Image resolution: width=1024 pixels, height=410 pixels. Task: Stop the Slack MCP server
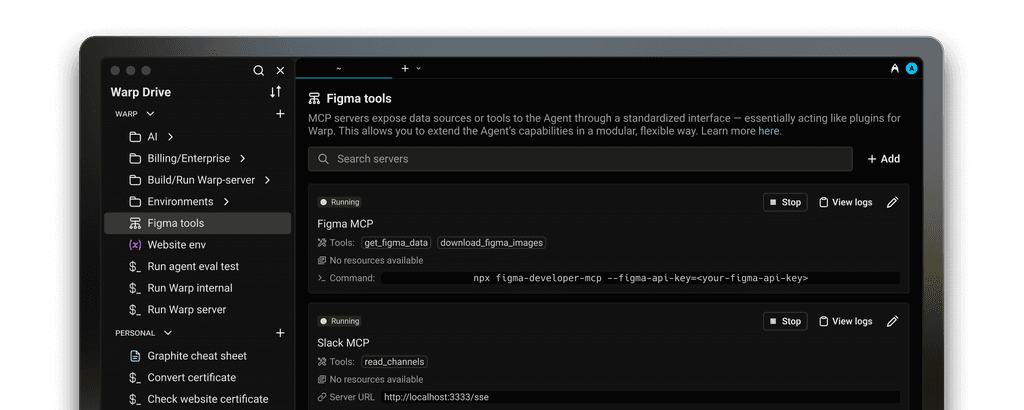785,321
